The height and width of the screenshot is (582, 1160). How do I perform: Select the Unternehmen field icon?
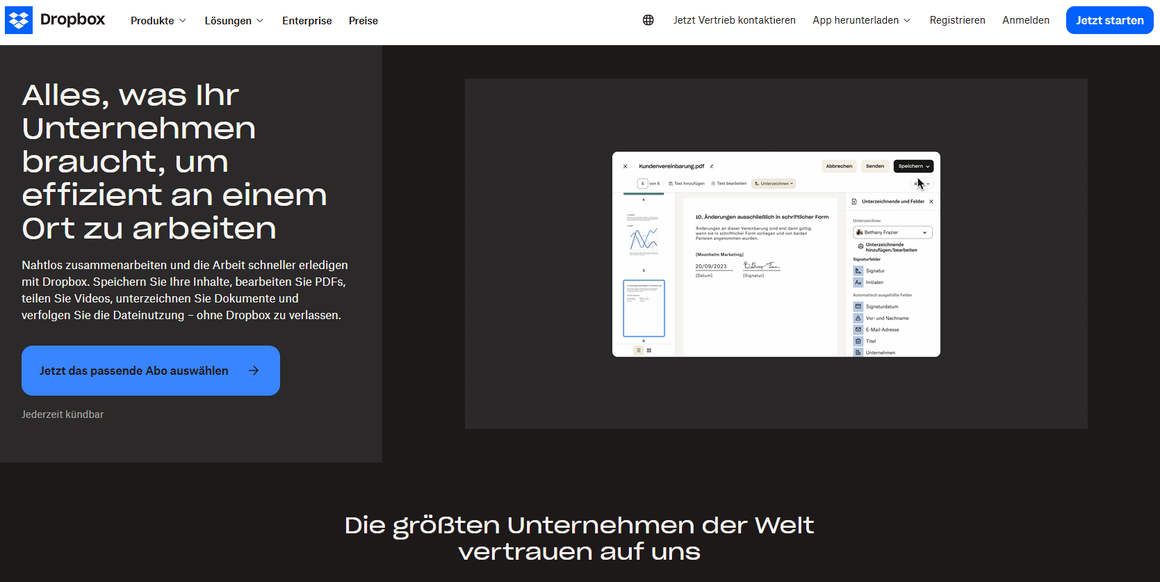point(857,352)
